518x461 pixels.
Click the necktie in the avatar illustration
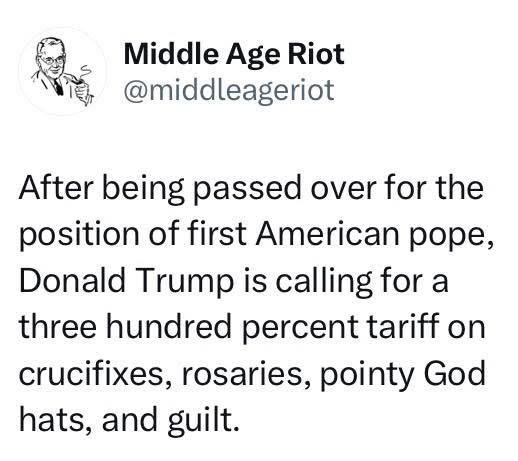click(x=58, y=87)
